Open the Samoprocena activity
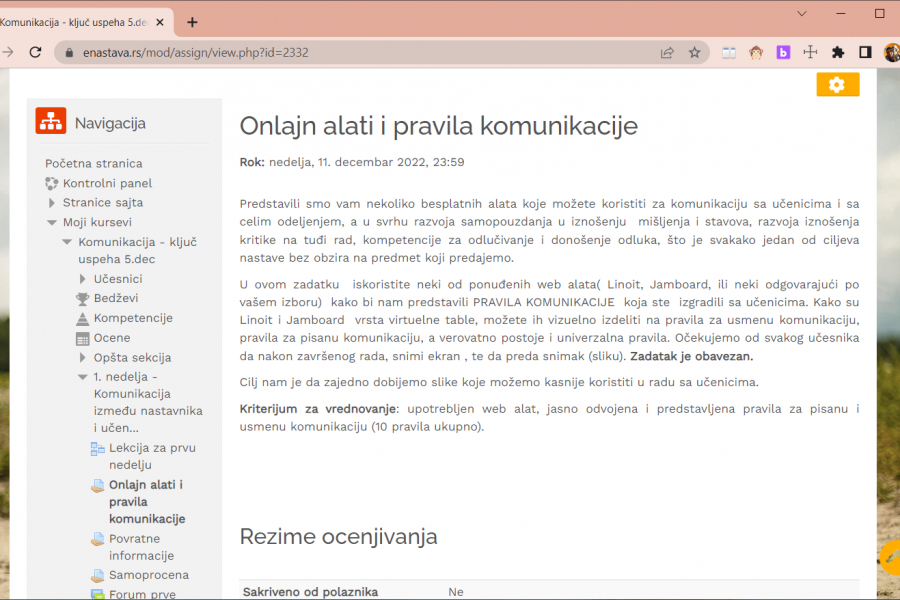The height and width of the screenshot is (600, 900). coord(149,575)
